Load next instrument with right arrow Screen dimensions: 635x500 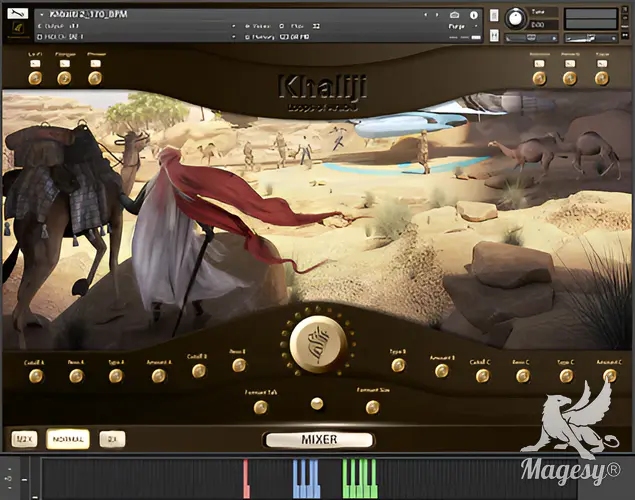(x=437, y=15)
